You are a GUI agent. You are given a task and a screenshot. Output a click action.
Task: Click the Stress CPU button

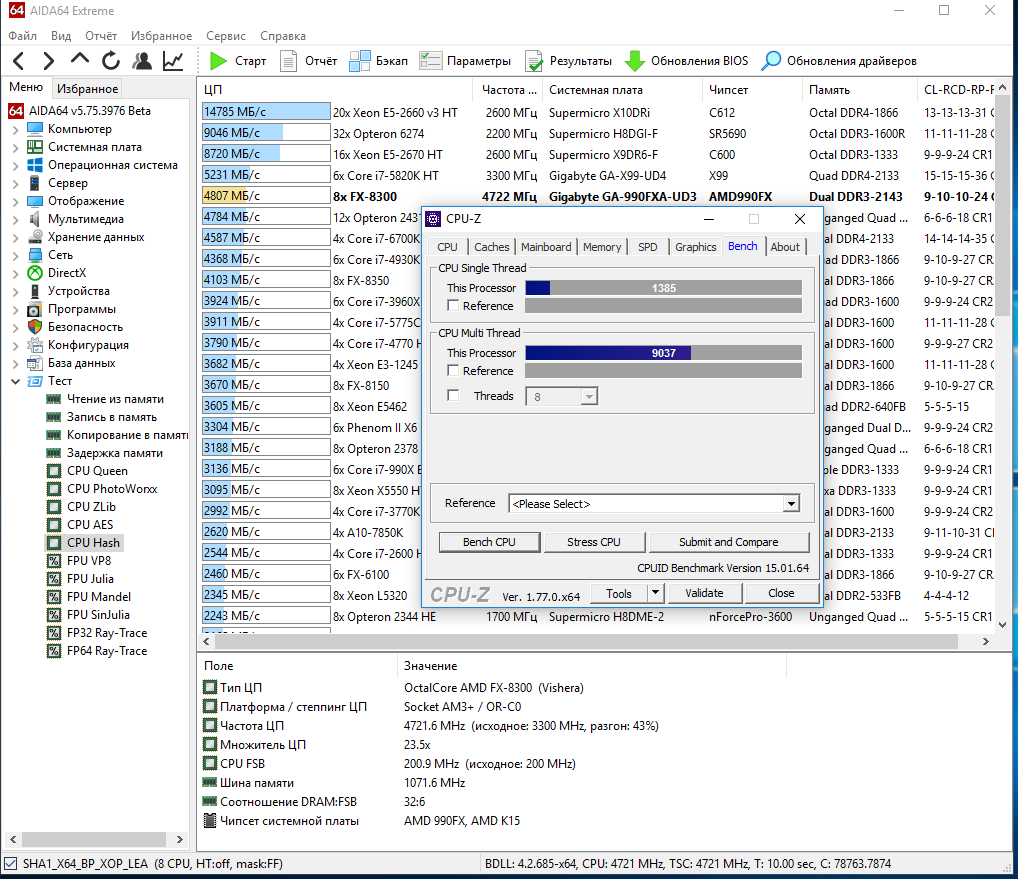pos(593,542)
